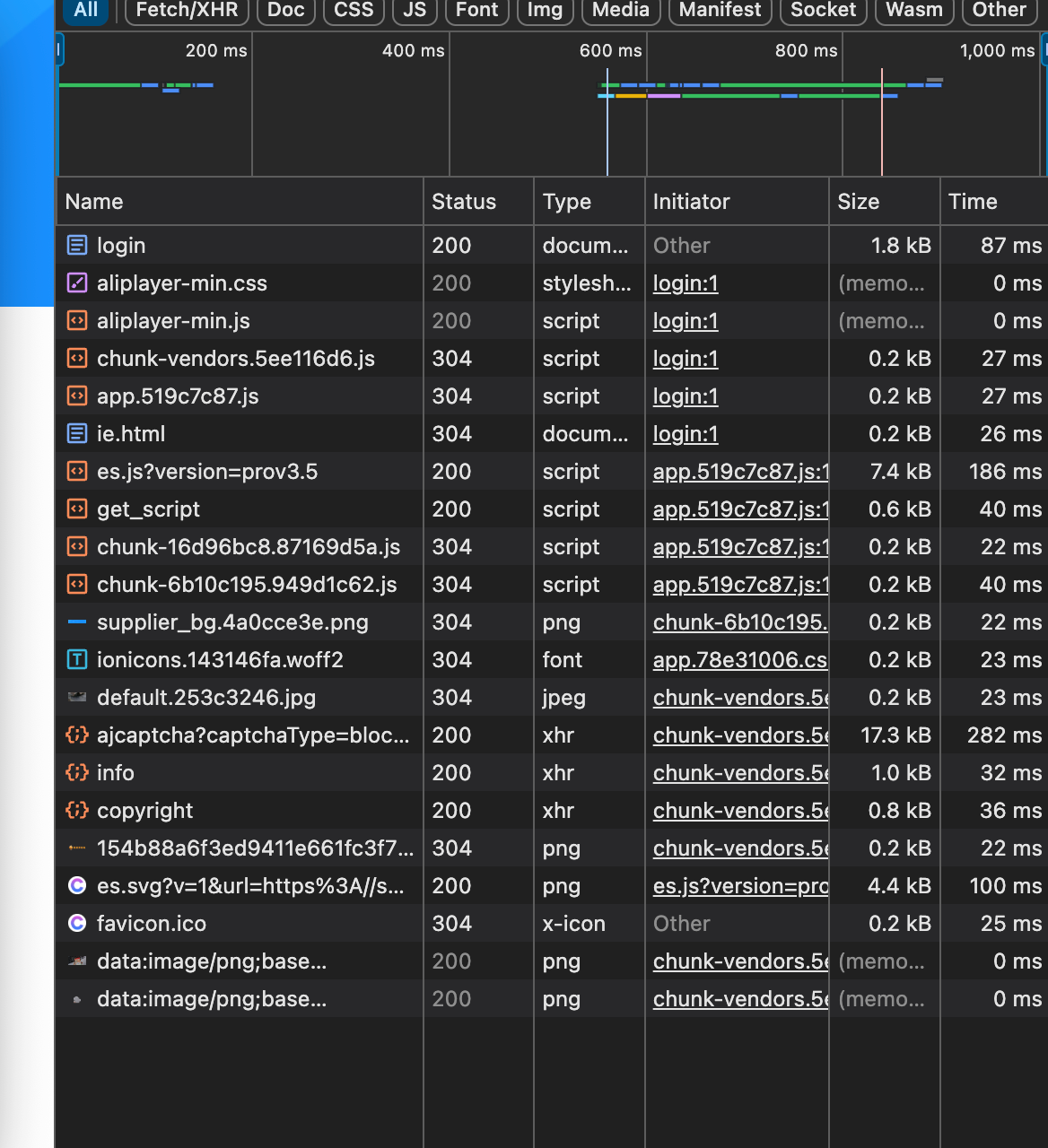The width and height of the screenshot is (1048, 1148).
Task: Click the stylesheet icon for aliplayer-min.css
Action: (x=77, y=283)
